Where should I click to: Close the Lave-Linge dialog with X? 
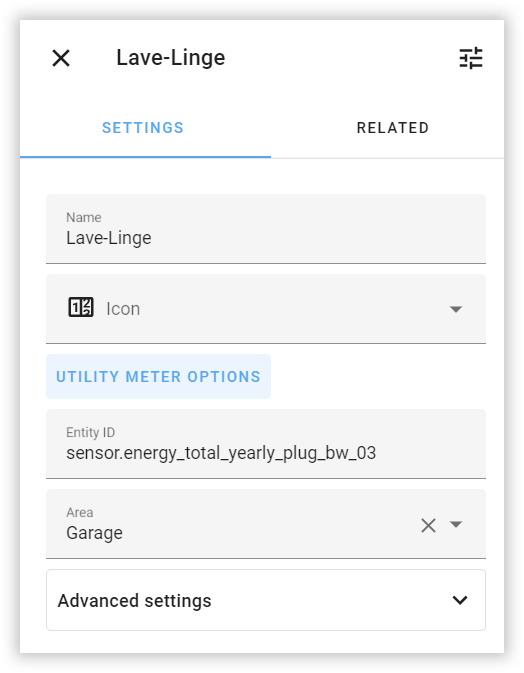61,58
